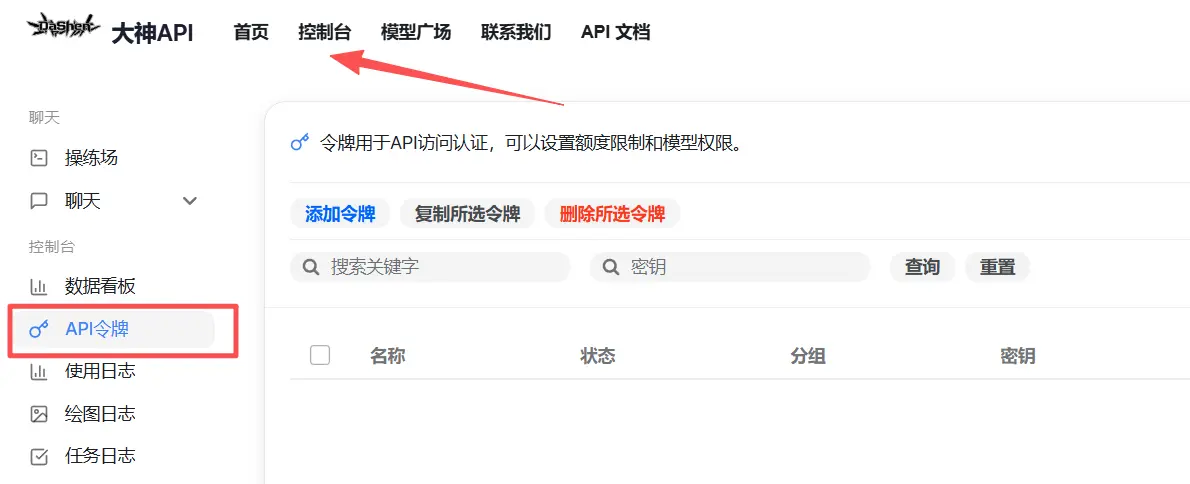The height and width of the screenshot is (484, 1190).
Task: Click the 绘图日志 image icon
Action: [39, 414]
